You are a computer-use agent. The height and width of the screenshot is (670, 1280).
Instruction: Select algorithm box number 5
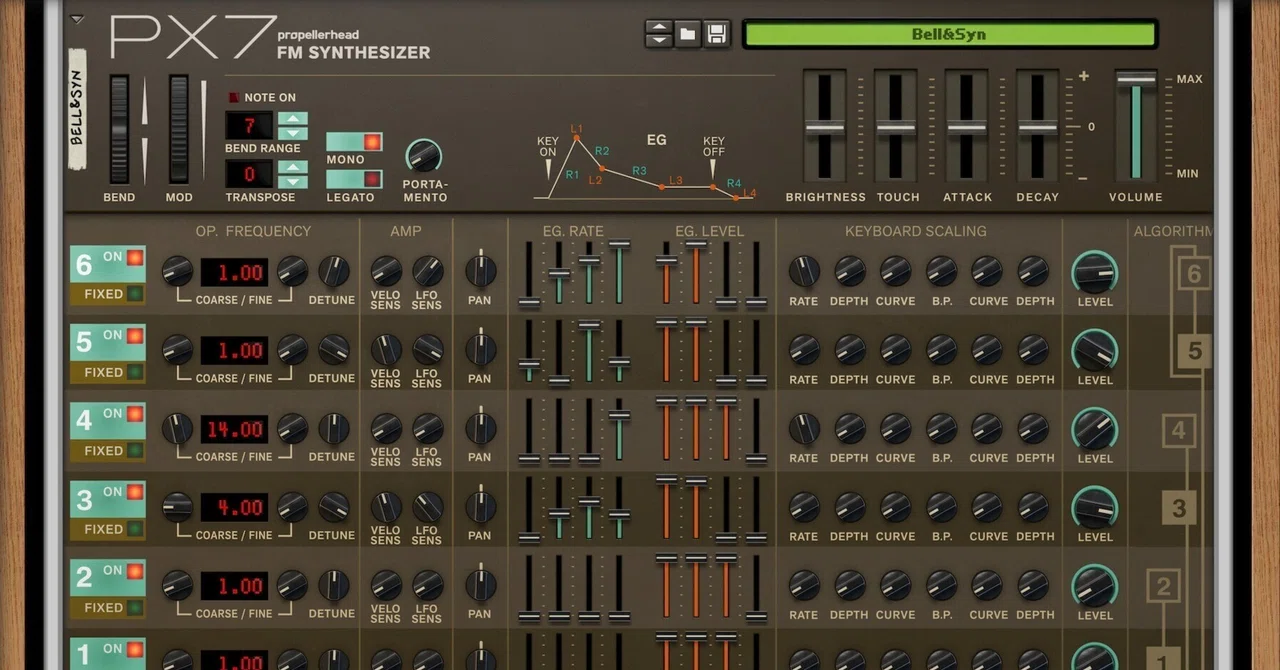(x=1194, y=352)
